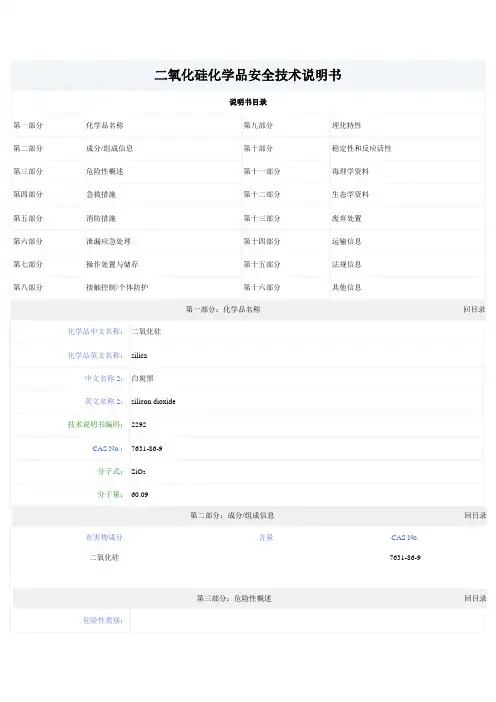Viewport: 496px width, 702px height.
Task: Select the 二氧化硅 value beside 化学品中文名称
Action: [146, 331]
